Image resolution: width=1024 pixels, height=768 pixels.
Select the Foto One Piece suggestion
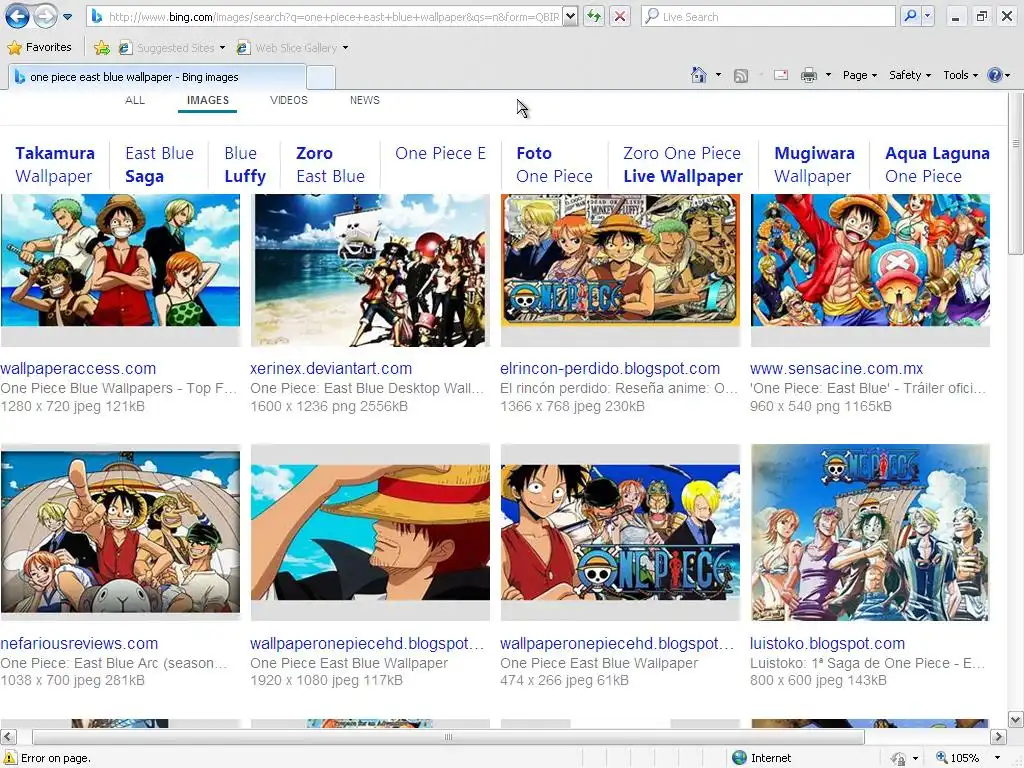(554, 165)
